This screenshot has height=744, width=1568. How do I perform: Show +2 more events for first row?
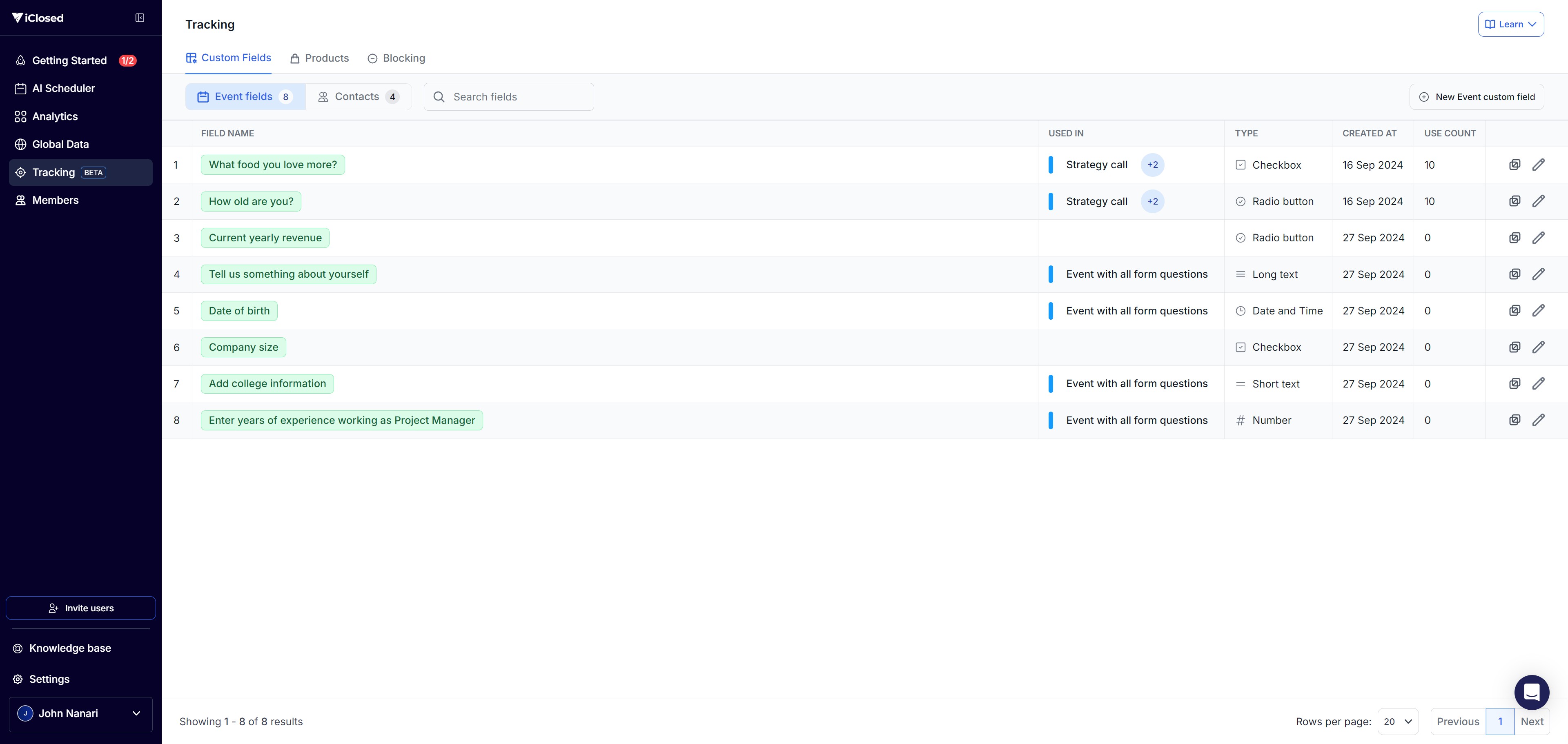coord(1152,165)
